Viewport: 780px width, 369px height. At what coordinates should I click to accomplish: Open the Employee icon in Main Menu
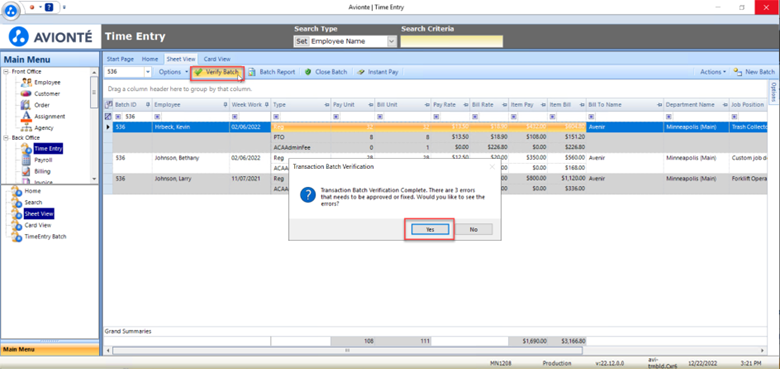(26, 83)
